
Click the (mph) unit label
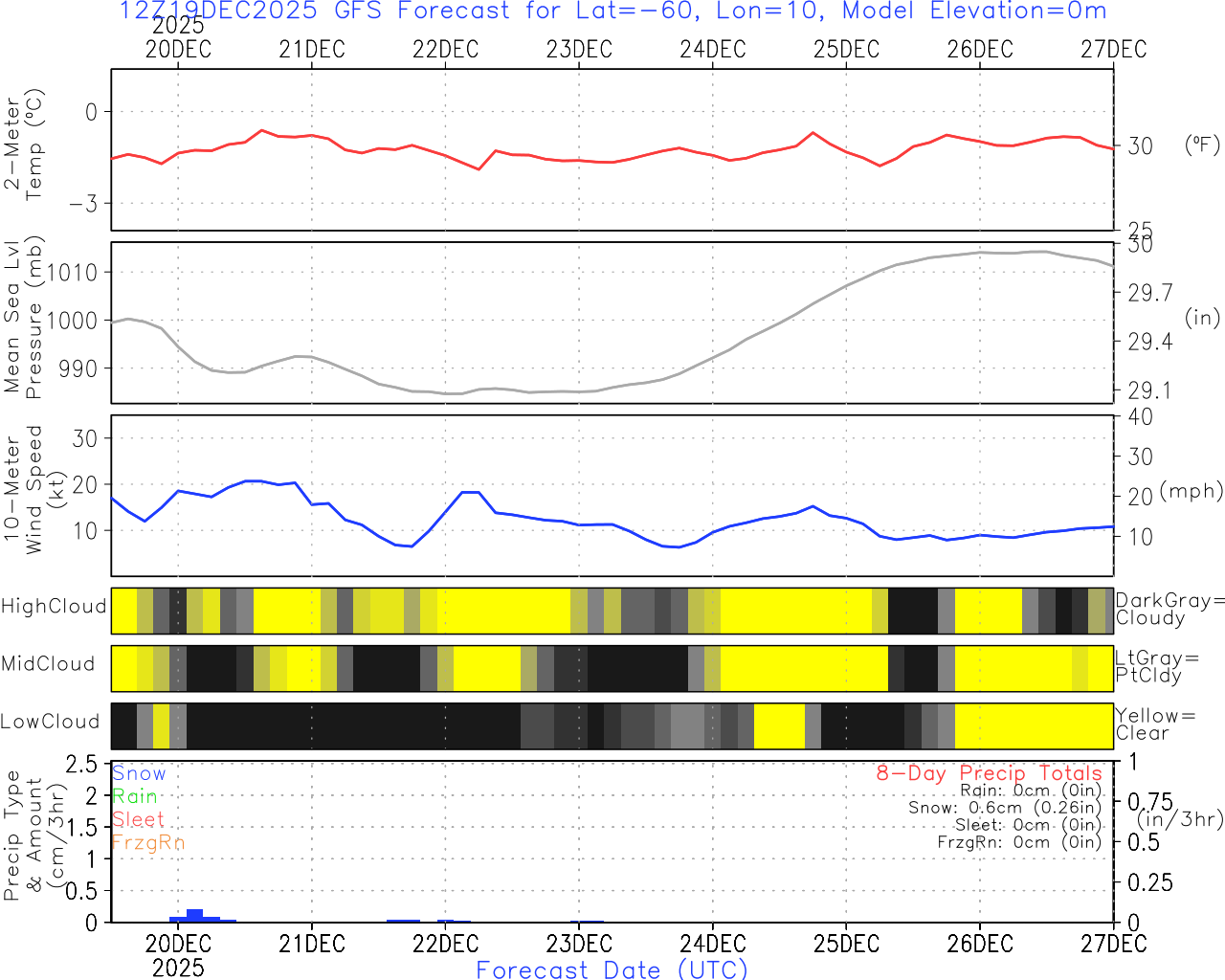click(x=1191, y=491)
